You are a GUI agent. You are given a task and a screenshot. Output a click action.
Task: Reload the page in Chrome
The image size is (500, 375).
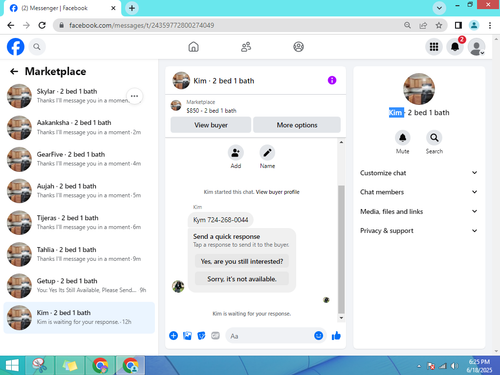(42, 25)
